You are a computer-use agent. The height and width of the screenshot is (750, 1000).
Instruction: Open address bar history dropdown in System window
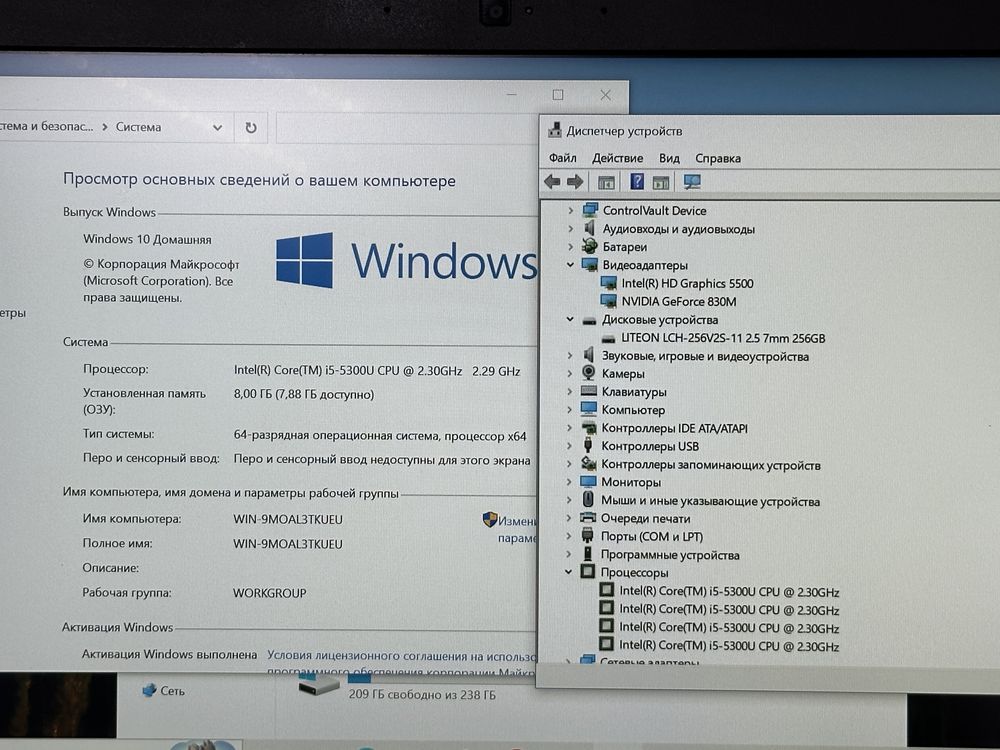pos(217,128)
